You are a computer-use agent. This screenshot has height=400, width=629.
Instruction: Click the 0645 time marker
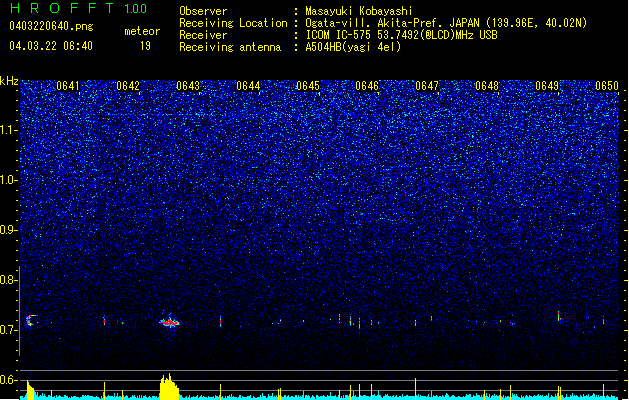tap(308, 86)
